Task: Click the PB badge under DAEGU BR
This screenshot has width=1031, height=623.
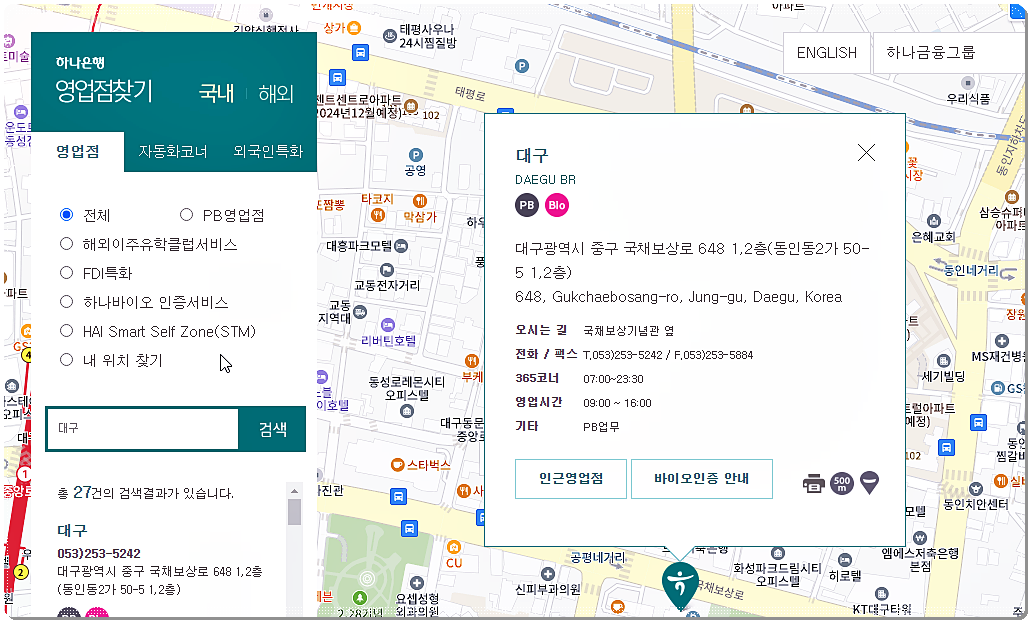Action: 527,205
